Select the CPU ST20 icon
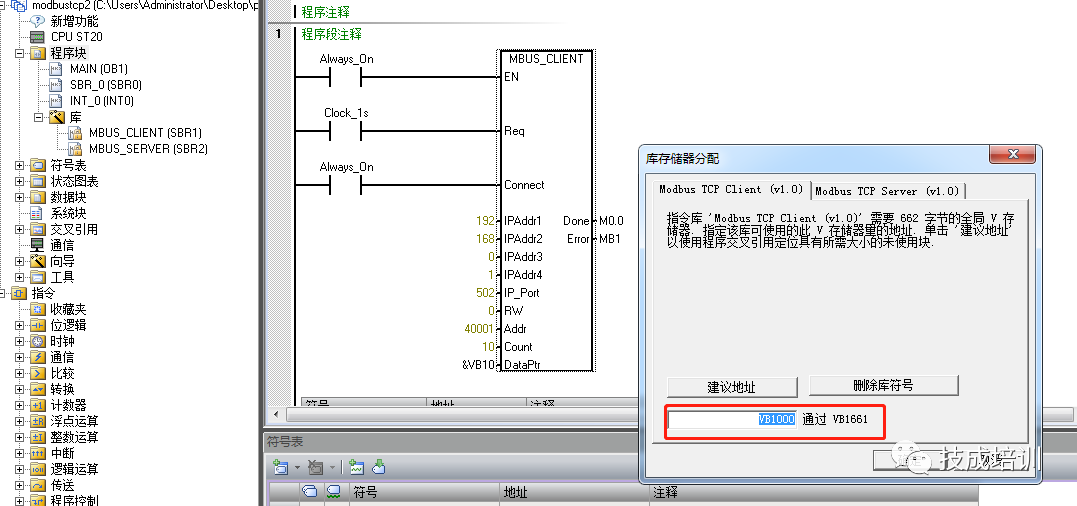1077x506 pixels. click(x=37, y=37)
